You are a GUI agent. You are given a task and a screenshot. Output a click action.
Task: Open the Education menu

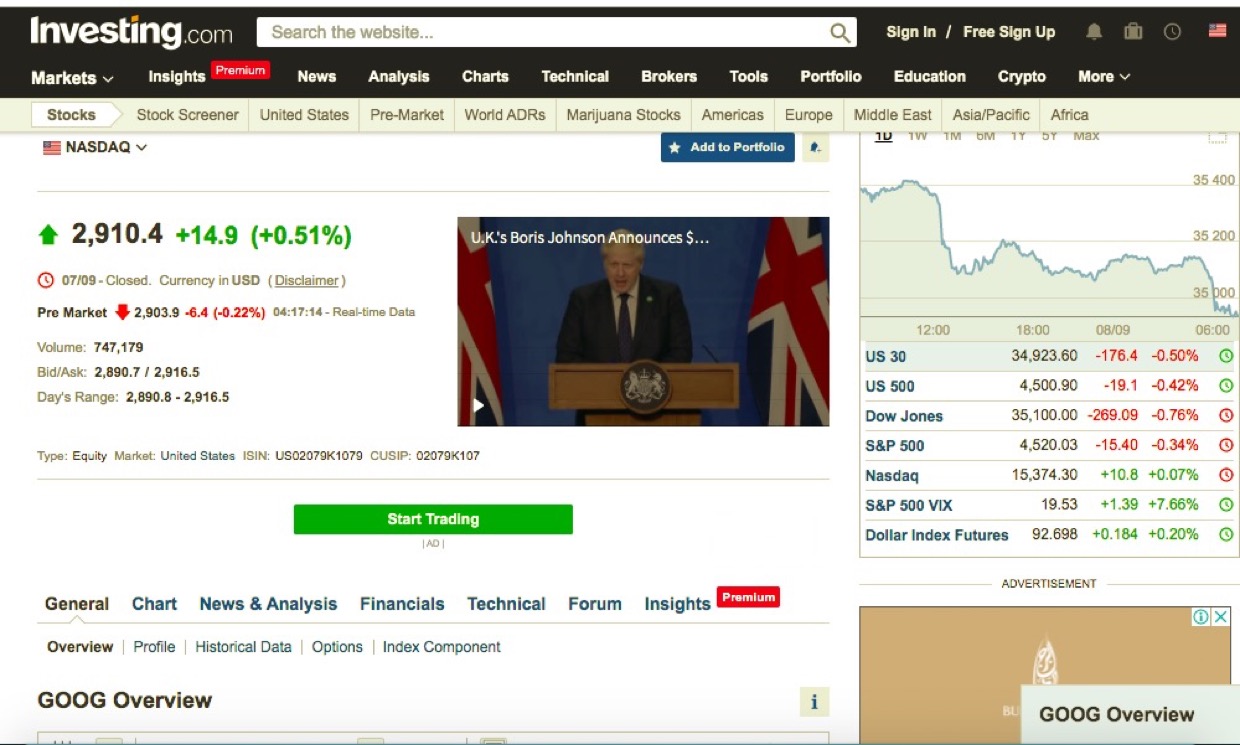coord(929,77)
